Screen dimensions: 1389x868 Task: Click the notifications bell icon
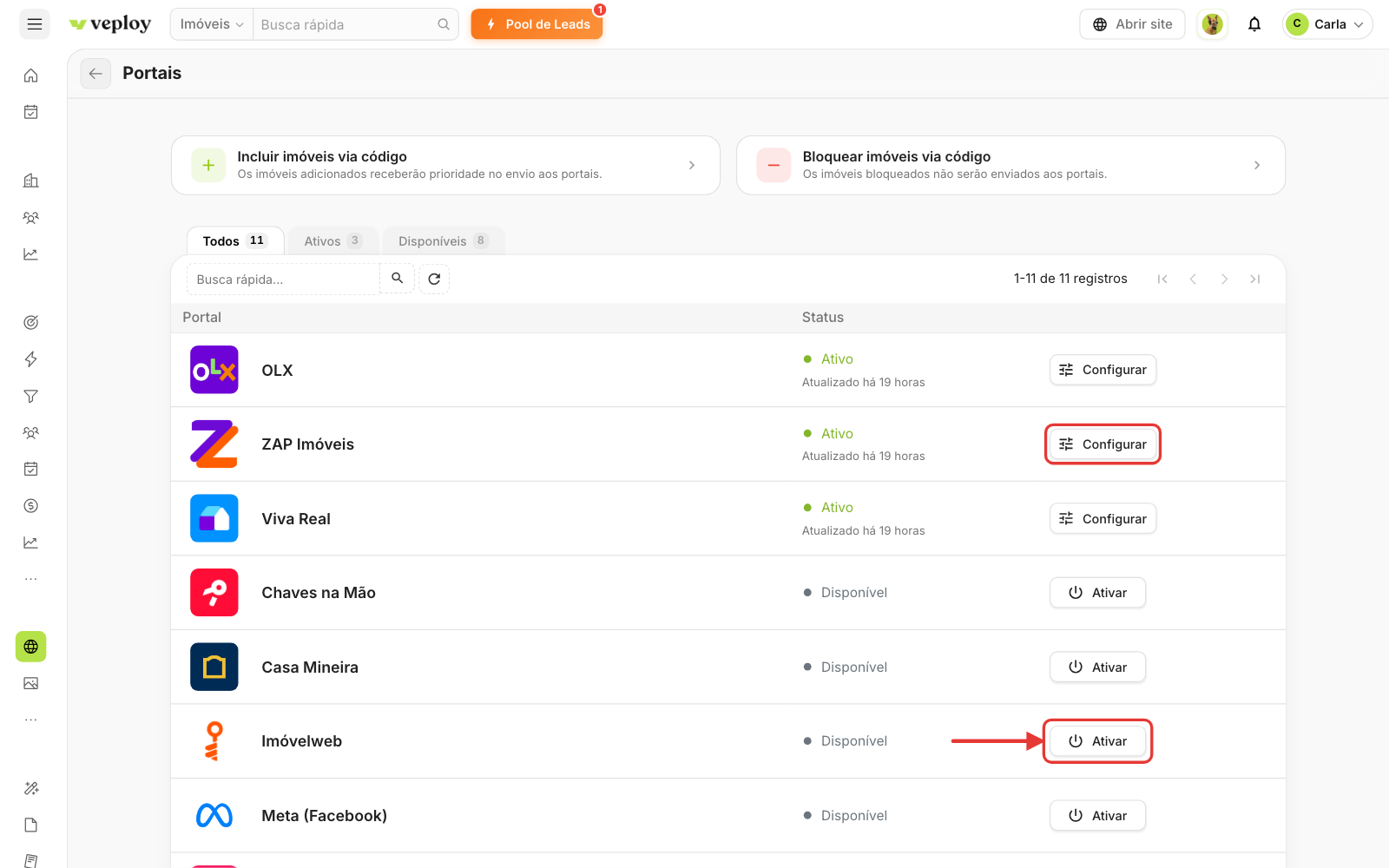click(x=1254, y=24)
